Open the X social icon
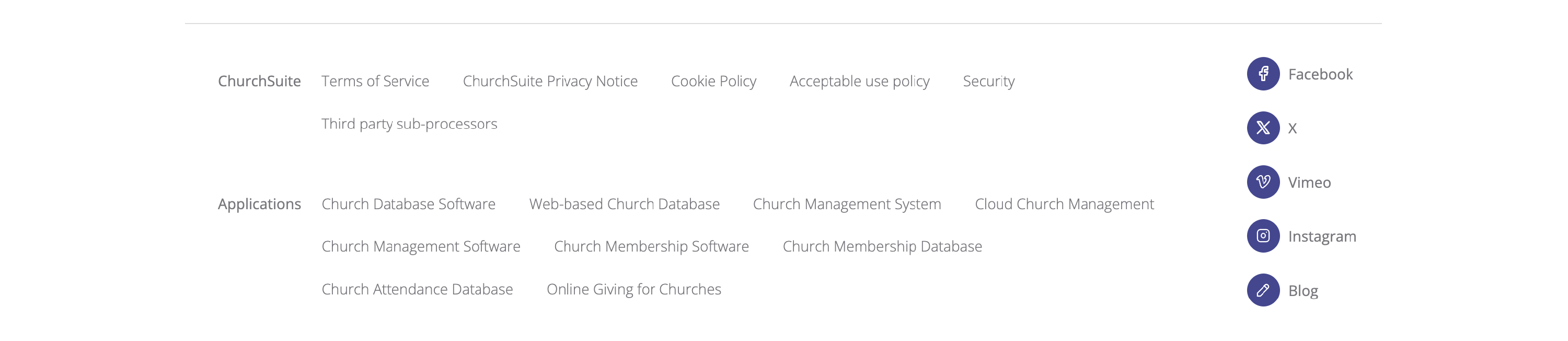Screen dimensions: 1568x341 click(1263, 128)
